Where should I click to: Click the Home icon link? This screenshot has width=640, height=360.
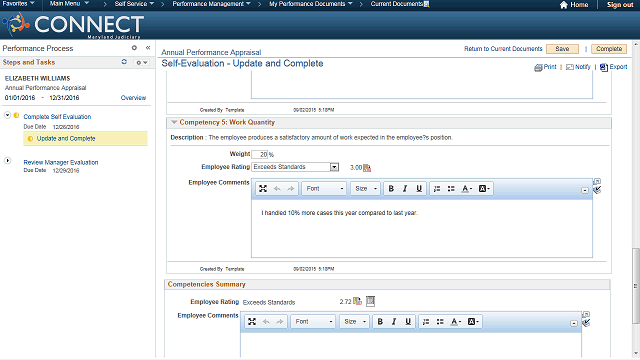pyautogui.click(x=574, y=5)
